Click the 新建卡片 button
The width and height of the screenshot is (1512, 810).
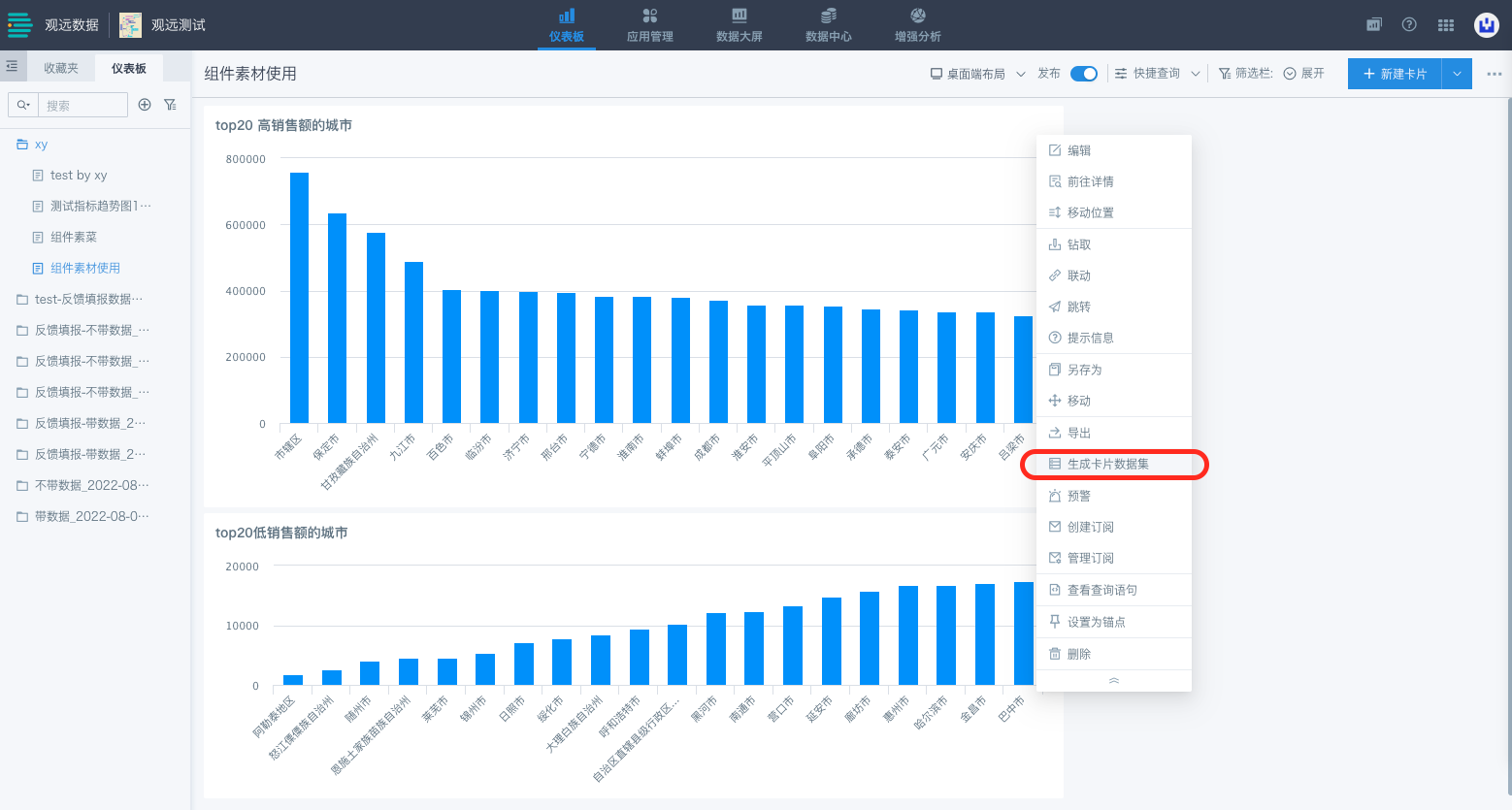[1395, 74]
